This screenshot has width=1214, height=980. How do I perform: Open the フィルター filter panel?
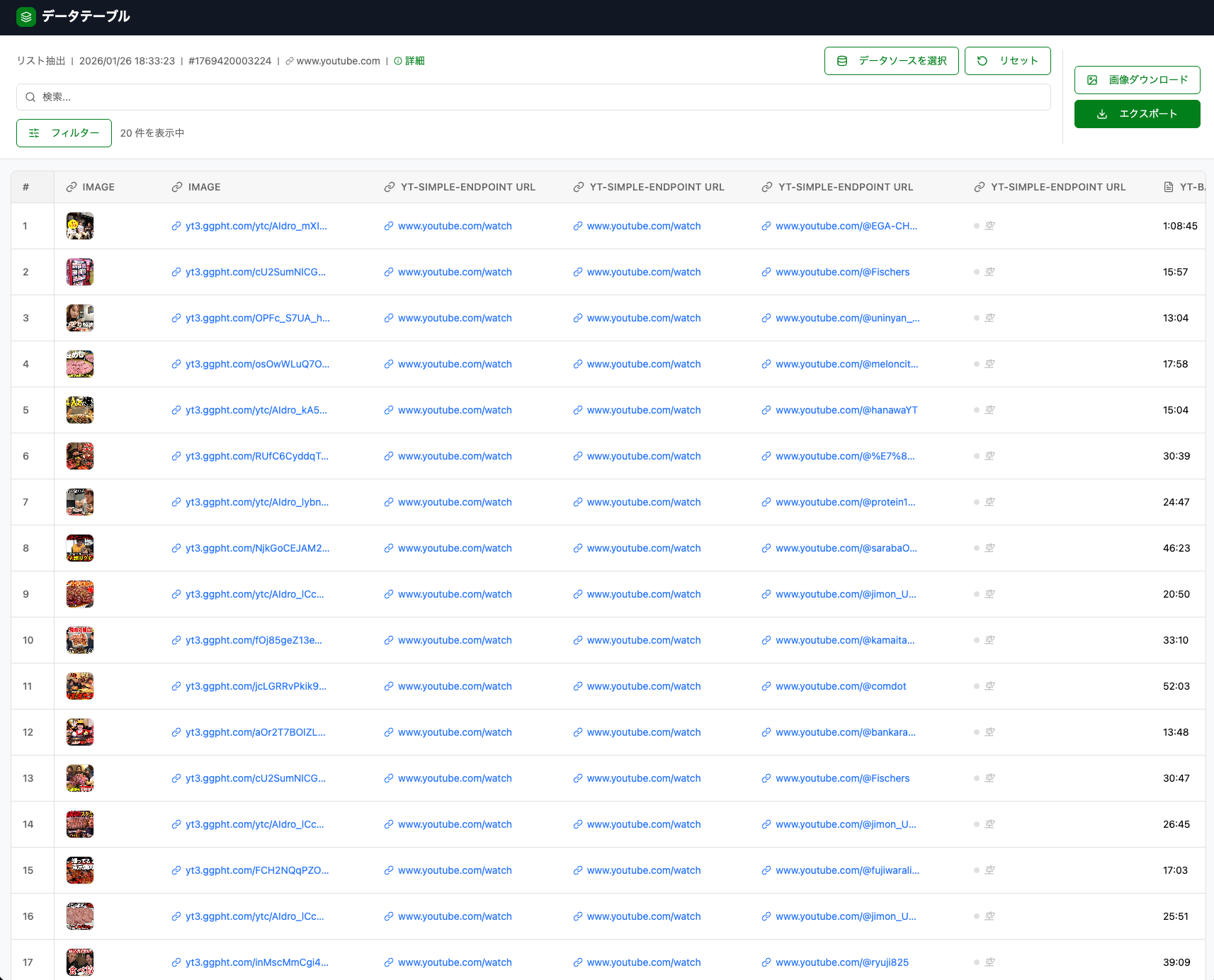(x=64, y=133)
